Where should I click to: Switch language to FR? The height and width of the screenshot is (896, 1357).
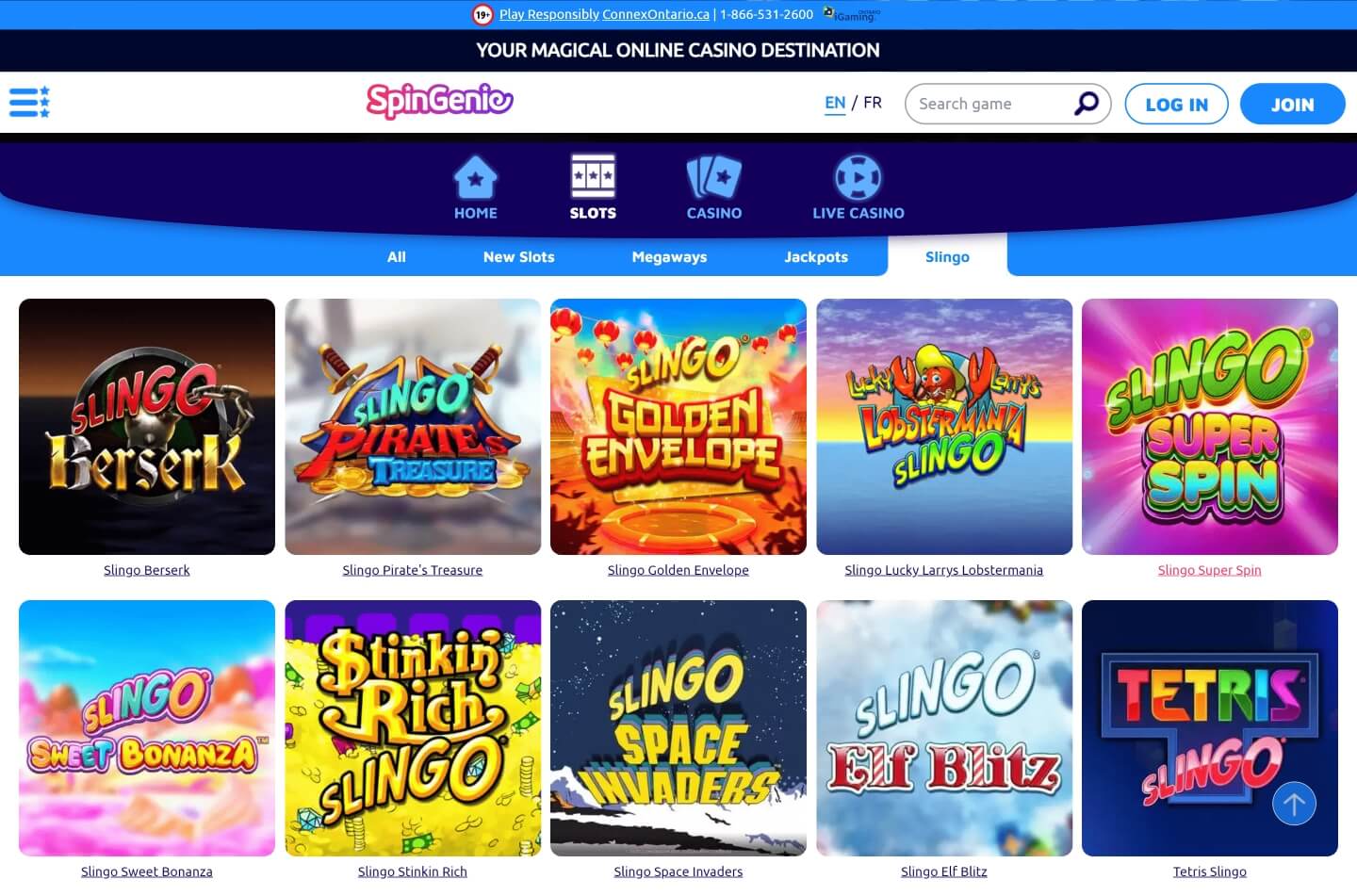[x=873, y=102]
